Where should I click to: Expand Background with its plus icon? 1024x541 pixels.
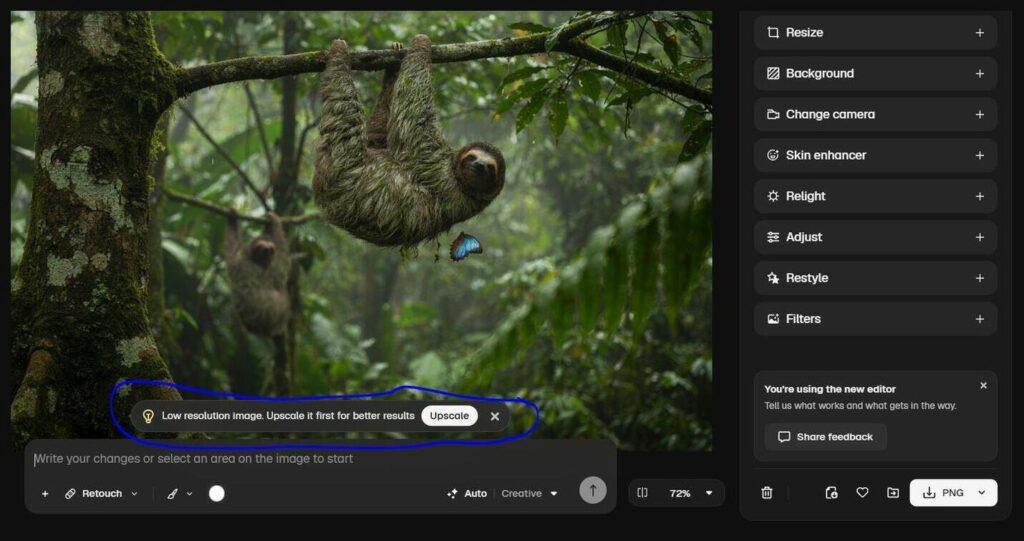980,74
